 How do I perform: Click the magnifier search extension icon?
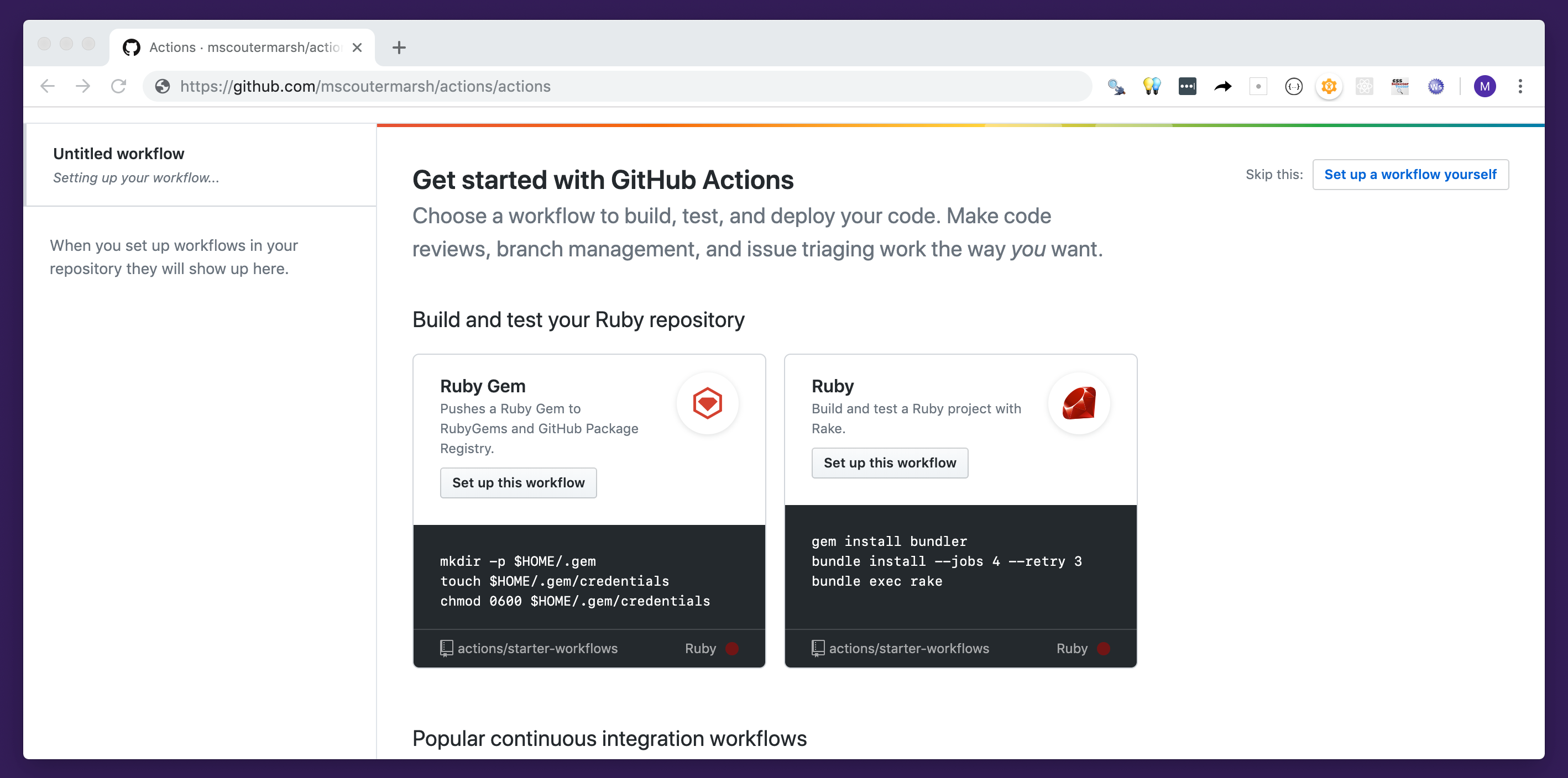(x=1117, y=86)
